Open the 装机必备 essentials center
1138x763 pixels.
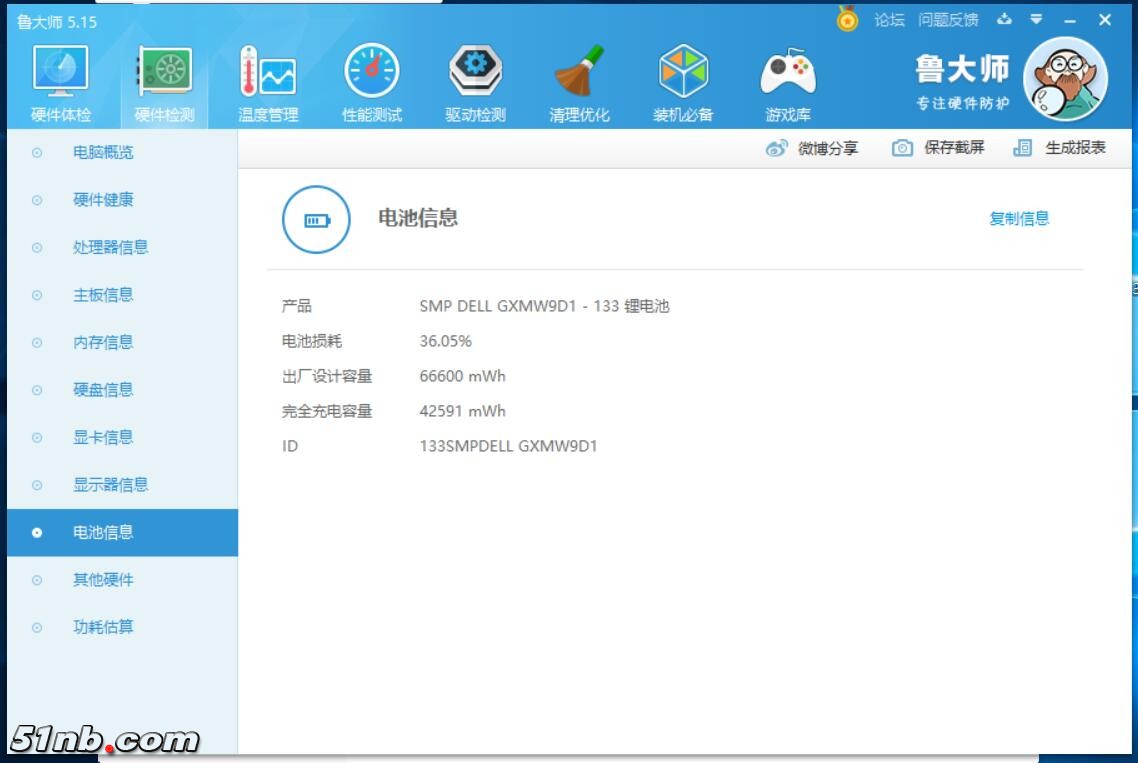pyautogui.click(x=681, y=75)
